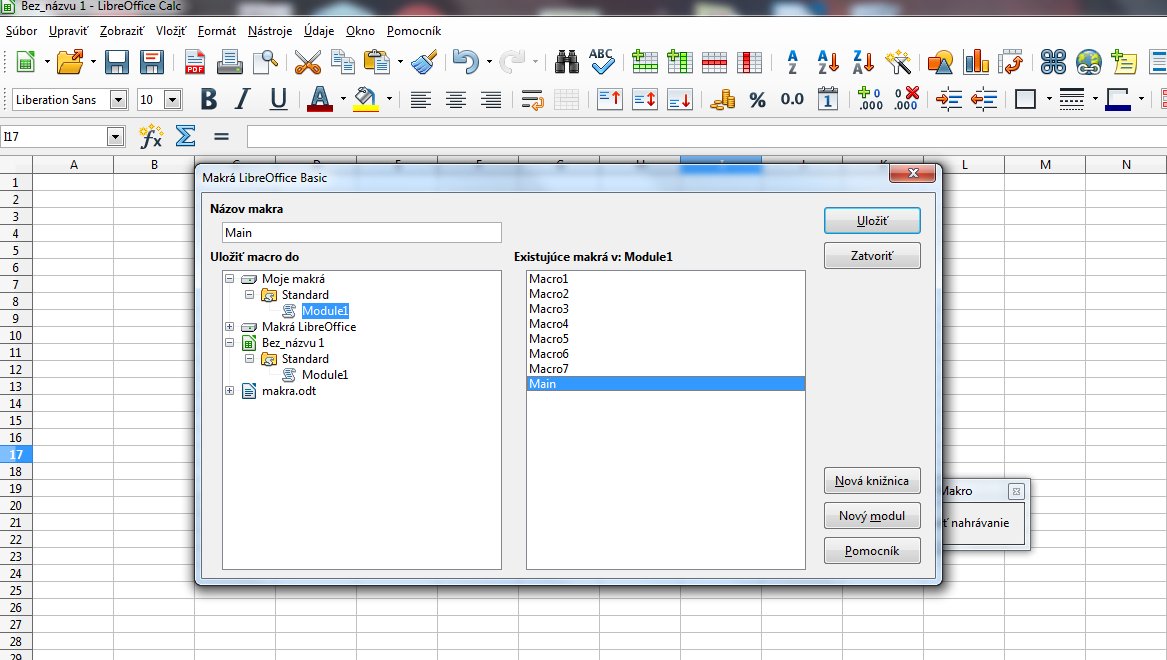Apply currency format with coins icon
Viewport: 1167px width, 660px height.
tap(722, 100)
